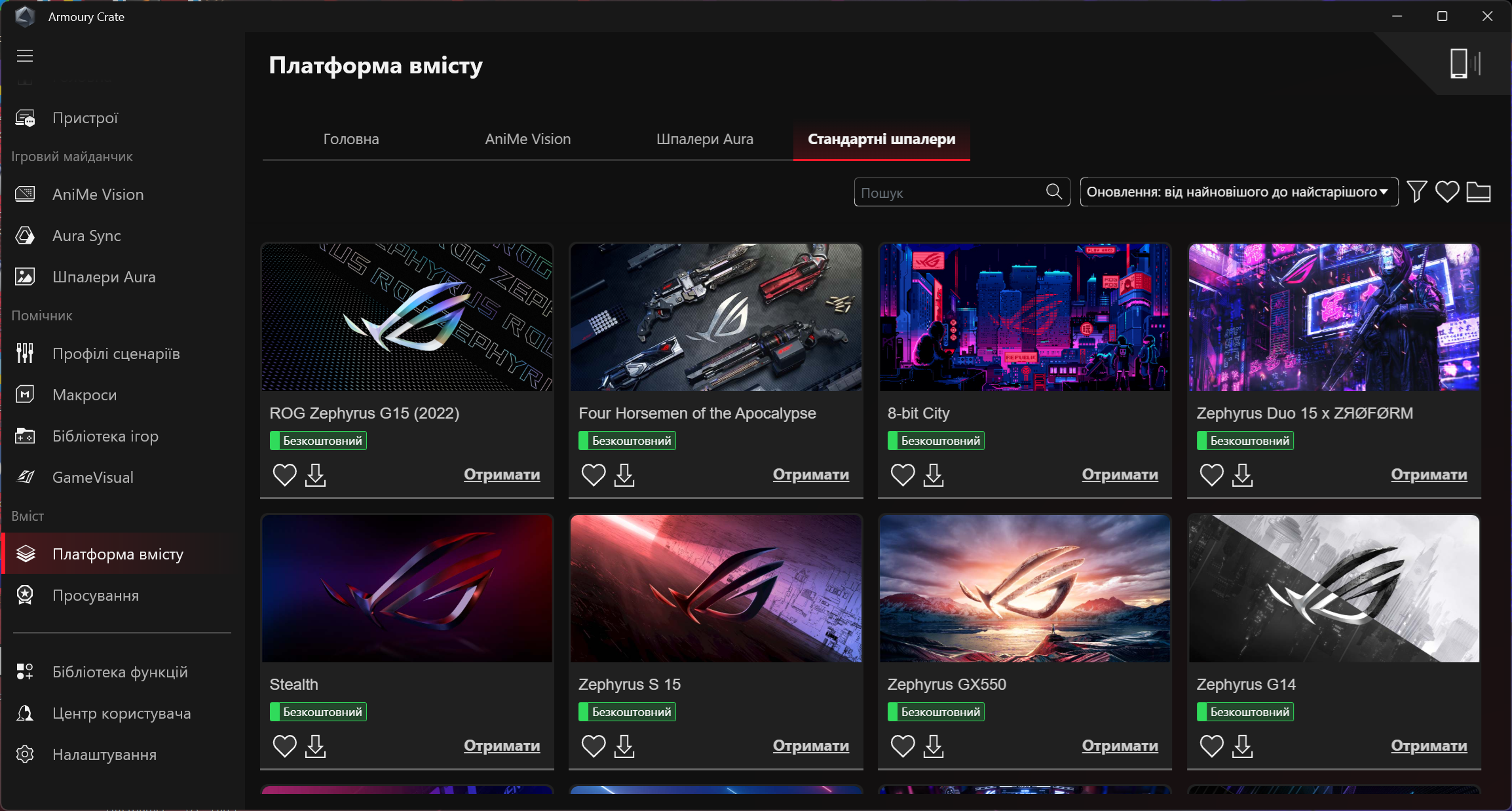Expand the update sort order dropdown
The image size is (1512, 811).
[x=1238, y=192]
